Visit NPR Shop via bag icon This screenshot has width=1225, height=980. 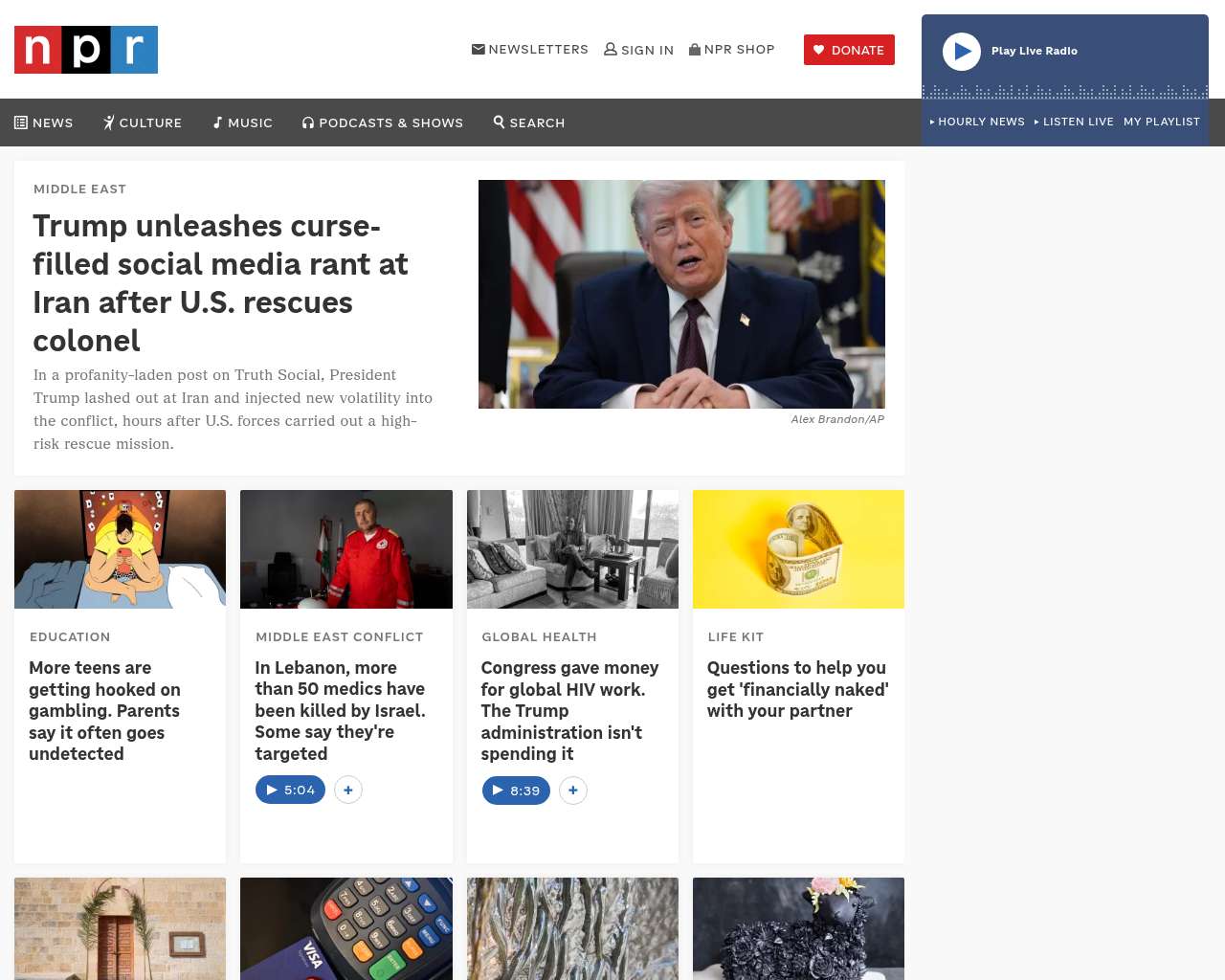coord(732,49)
